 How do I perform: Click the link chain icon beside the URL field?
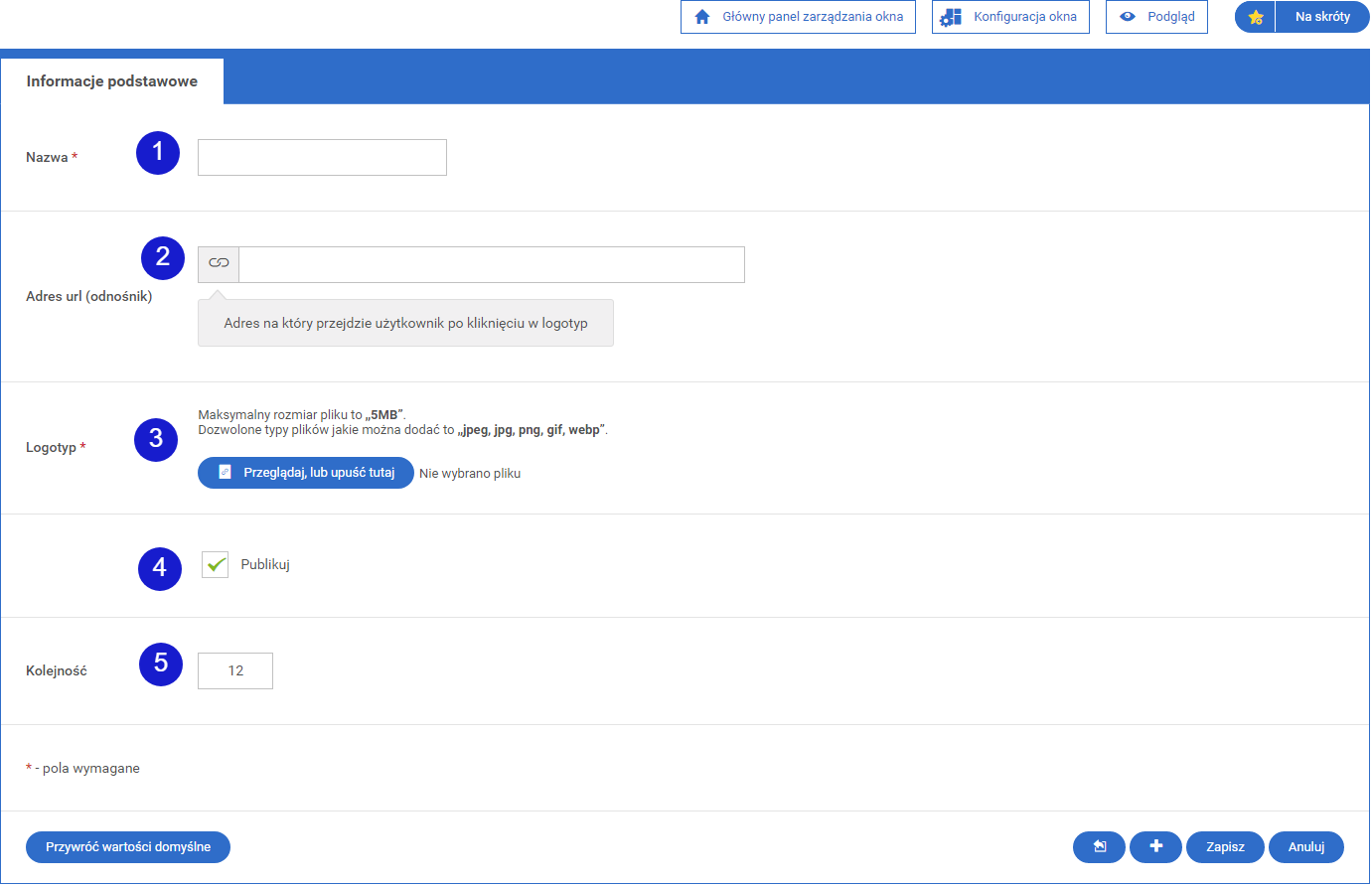pos(219,263)
